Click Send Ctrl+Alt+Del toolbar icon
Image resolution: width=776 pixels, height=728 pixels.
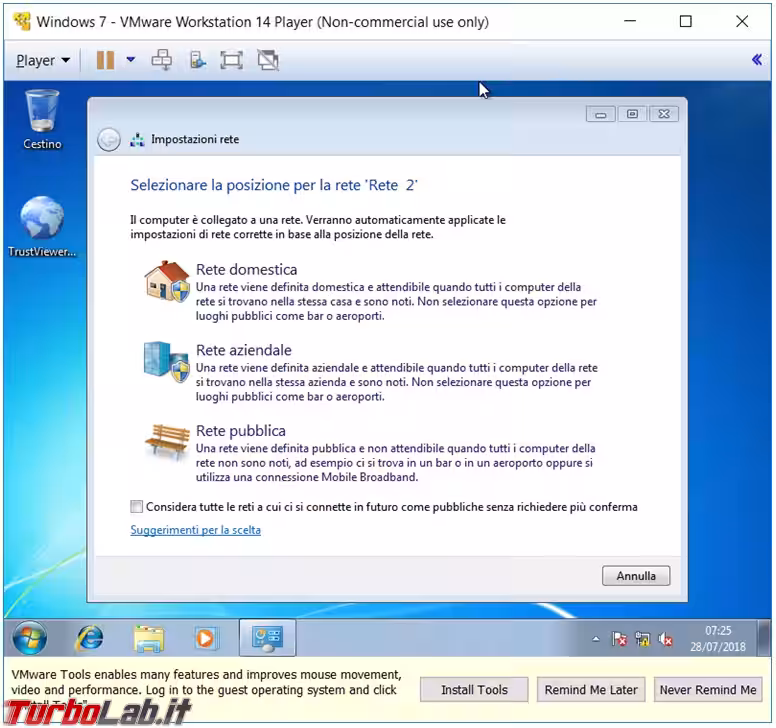click(162, 60)
